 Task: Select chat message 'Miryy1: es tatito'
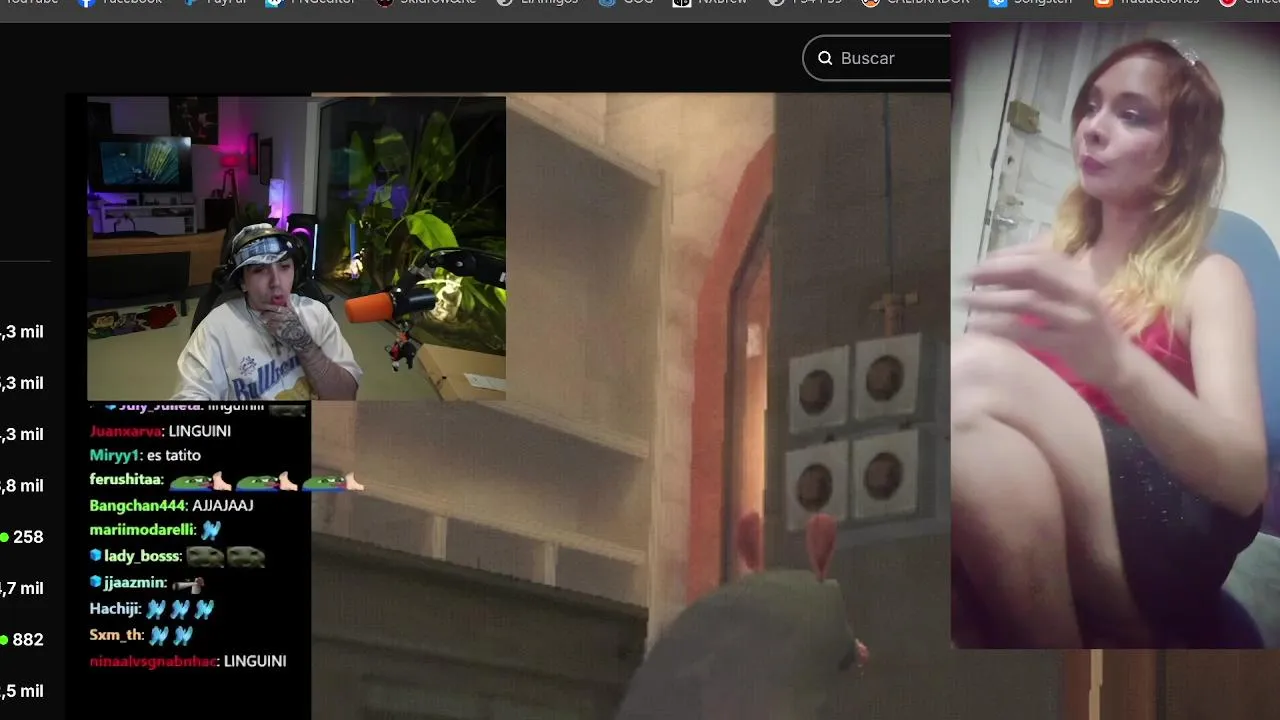pyautogui.click(x=145, y=455)
